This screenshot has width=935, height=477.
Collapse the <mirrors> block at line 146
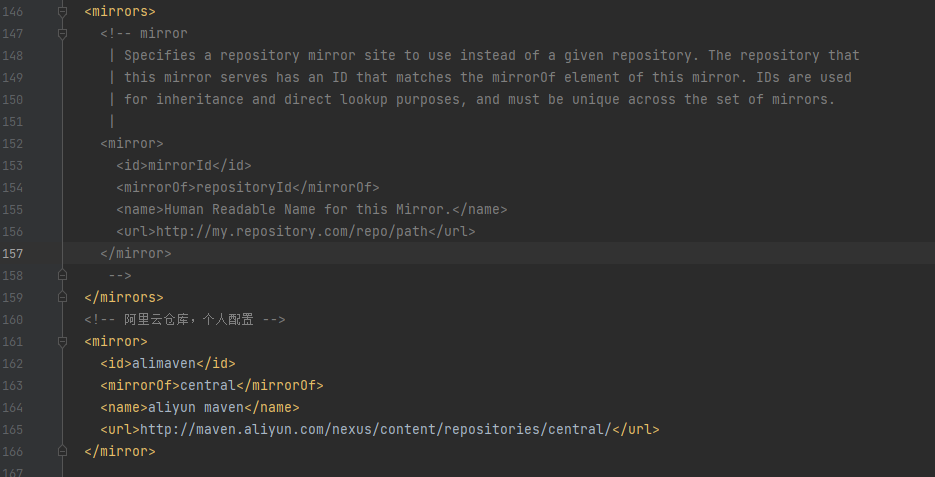(x=62, y=11)
